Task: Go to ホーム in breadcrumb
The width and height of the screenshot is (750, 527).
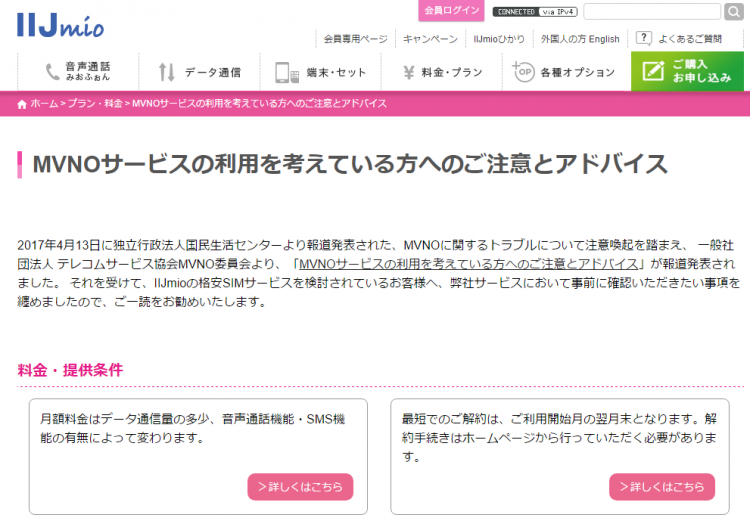Action: 44,104
